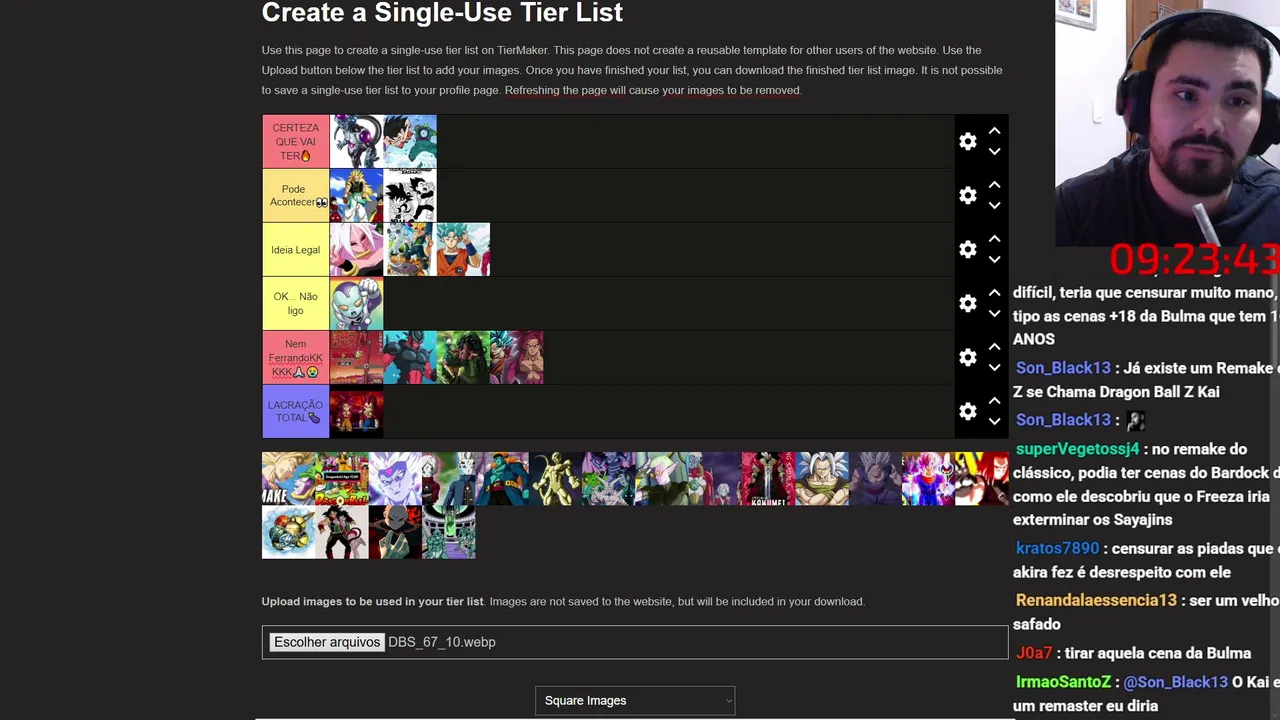Move the Ideia Legal tier down
This screenshot has width=1280, height=720.
(x=994, y=260)
